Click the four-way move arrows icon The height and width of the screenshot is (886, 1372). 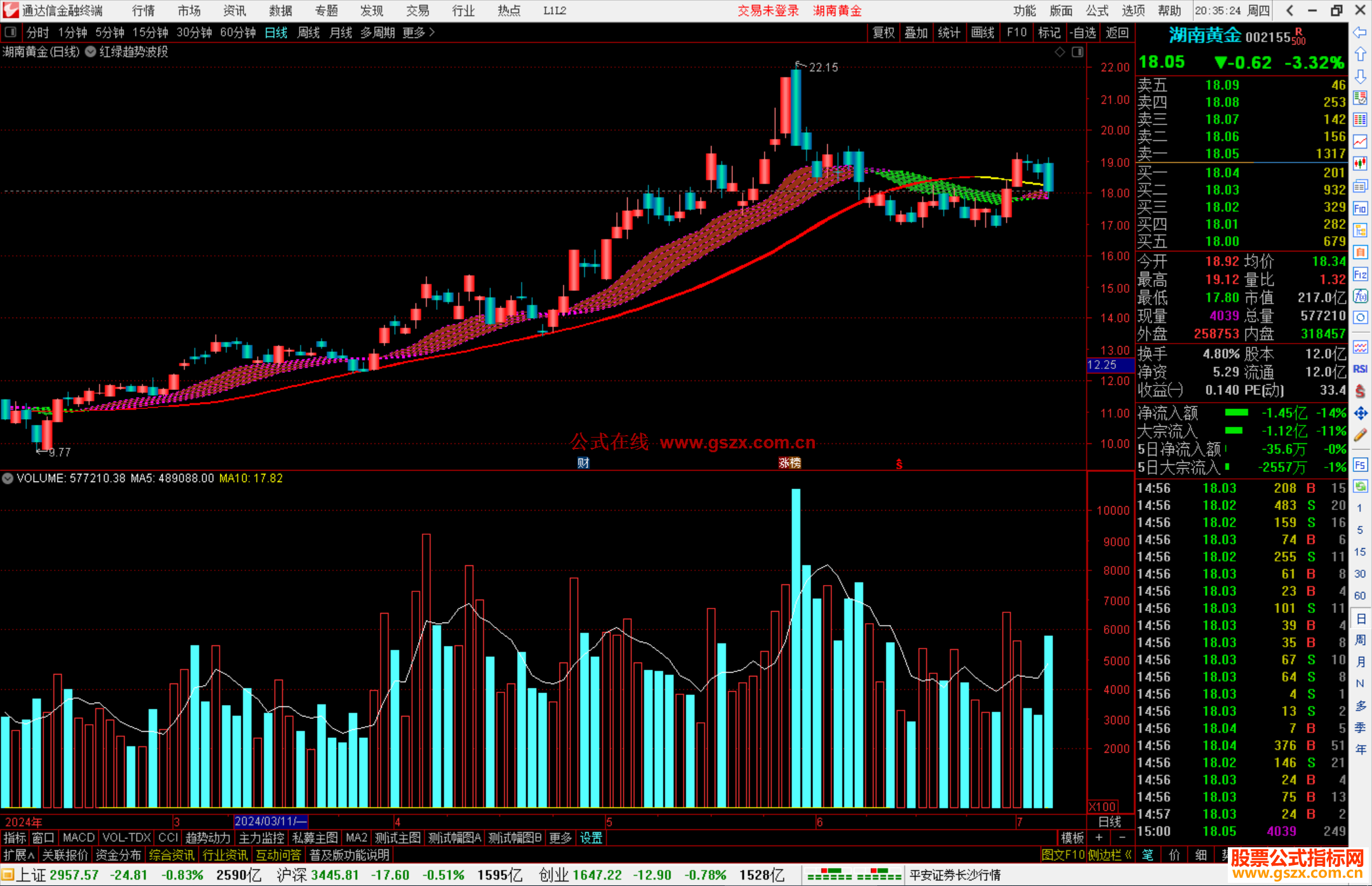(1360, 413)
